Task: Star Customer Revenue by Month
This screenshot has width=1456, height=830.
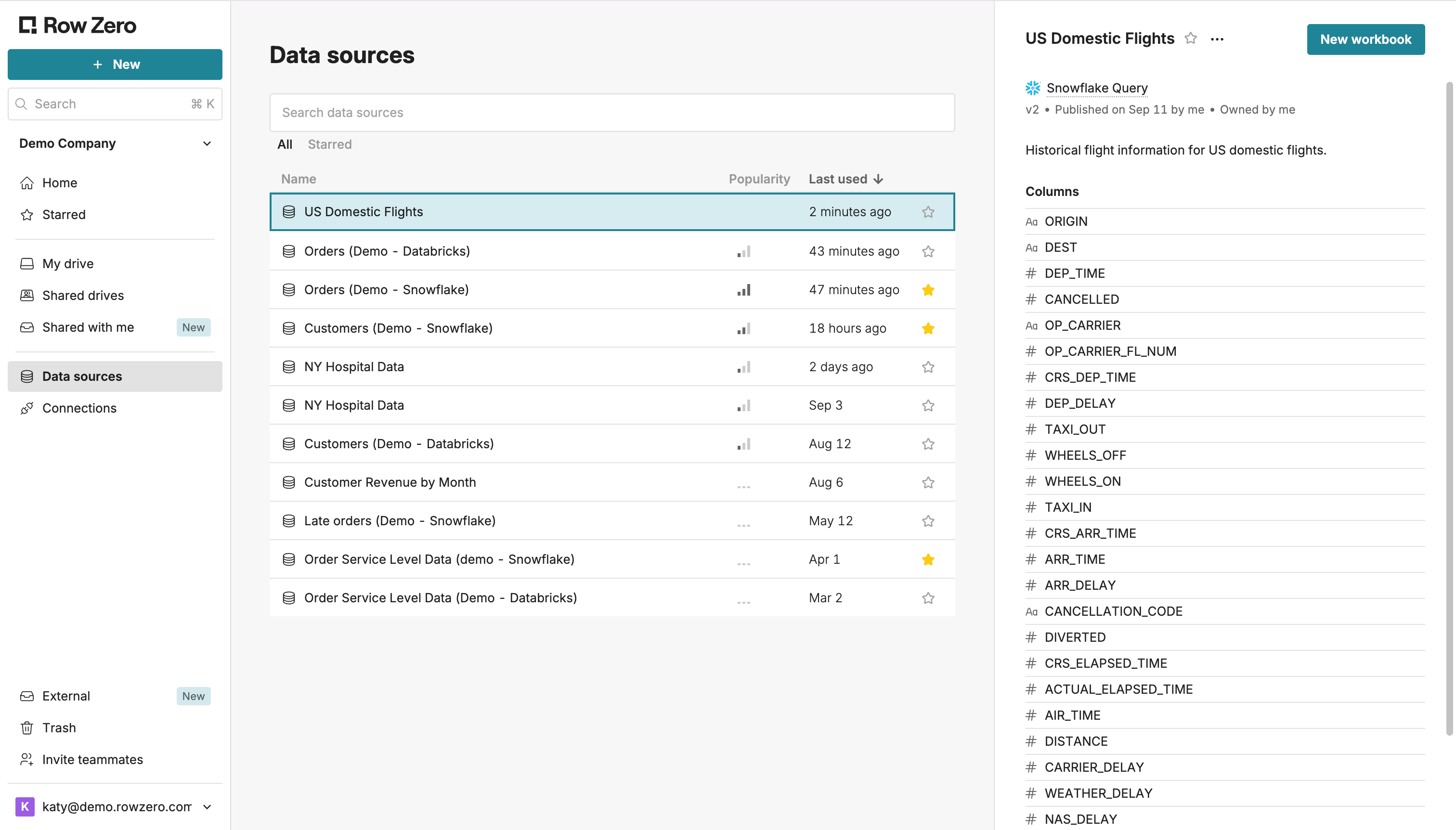Action: pos(928,482)
